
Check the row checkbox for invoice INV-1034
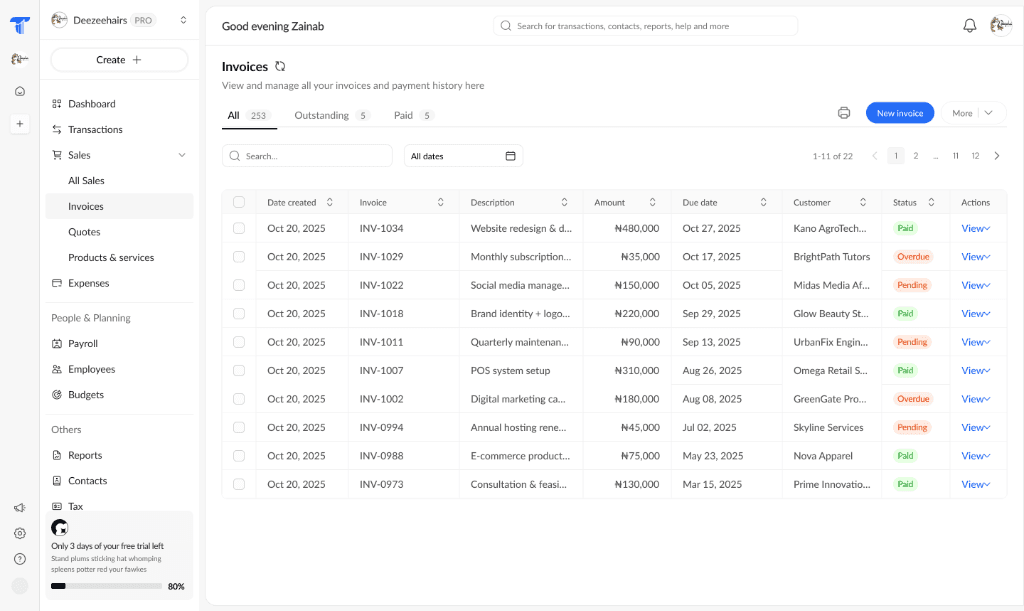238,228
